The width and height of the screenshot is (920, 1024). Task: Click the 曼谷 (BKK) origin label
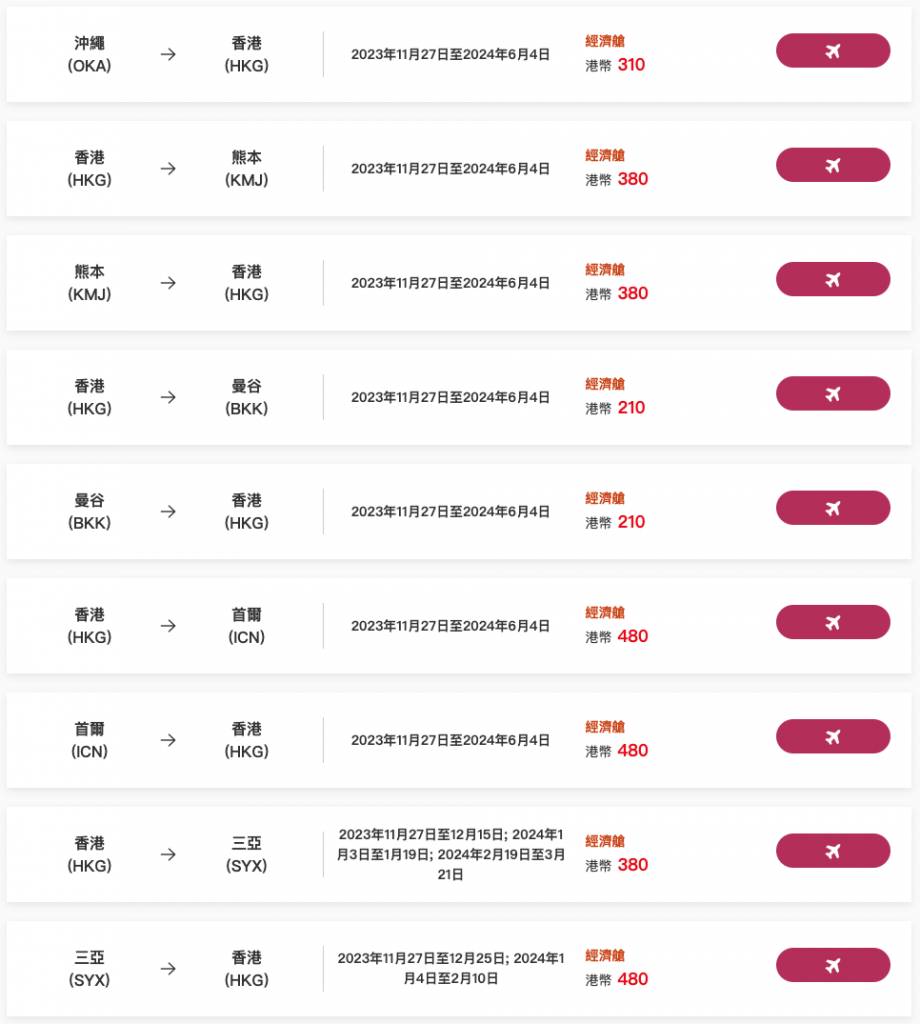pyautogui.click(x=90, y=511)
